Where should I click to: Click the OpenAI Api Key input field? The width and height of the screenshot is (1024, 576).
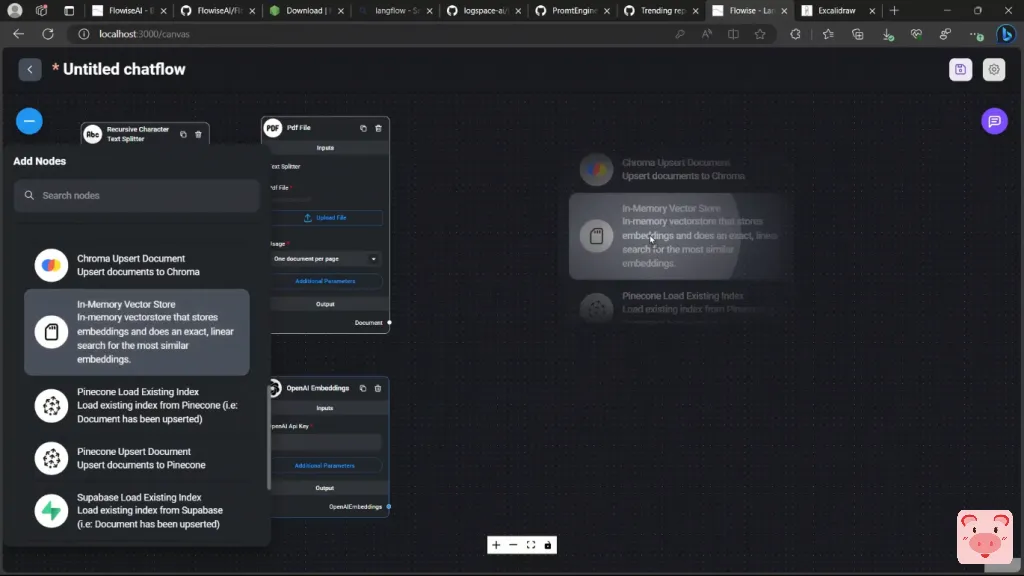pyautogui.click(x=325, y=443)
